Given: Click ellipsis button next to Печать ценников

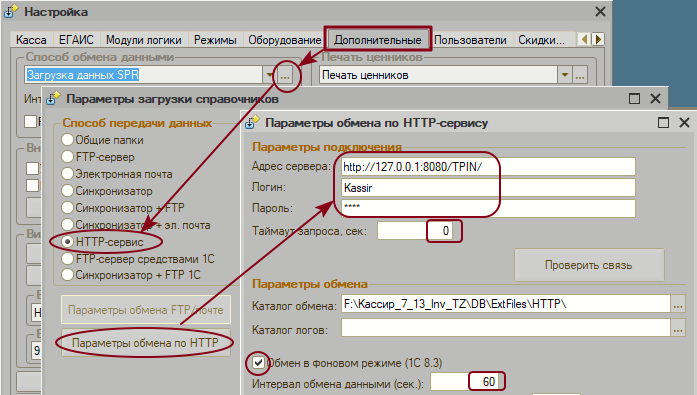Looking at the screenshot, I should (x=580, y=75).
